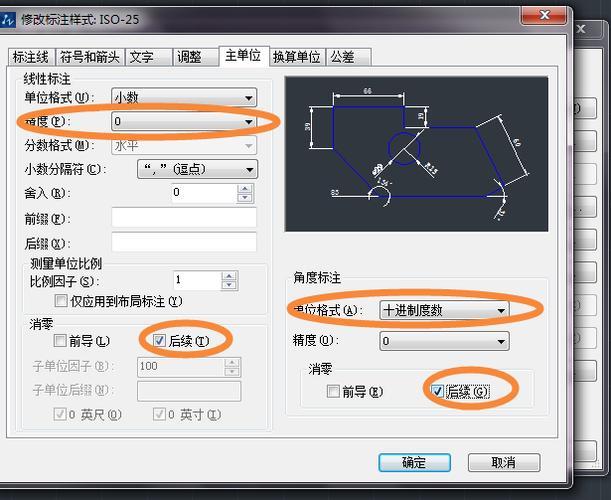Toggle angular 前导(E) checkbox
Image resolution: width=611 pixels, height=500 pixels.
[333, 391]
